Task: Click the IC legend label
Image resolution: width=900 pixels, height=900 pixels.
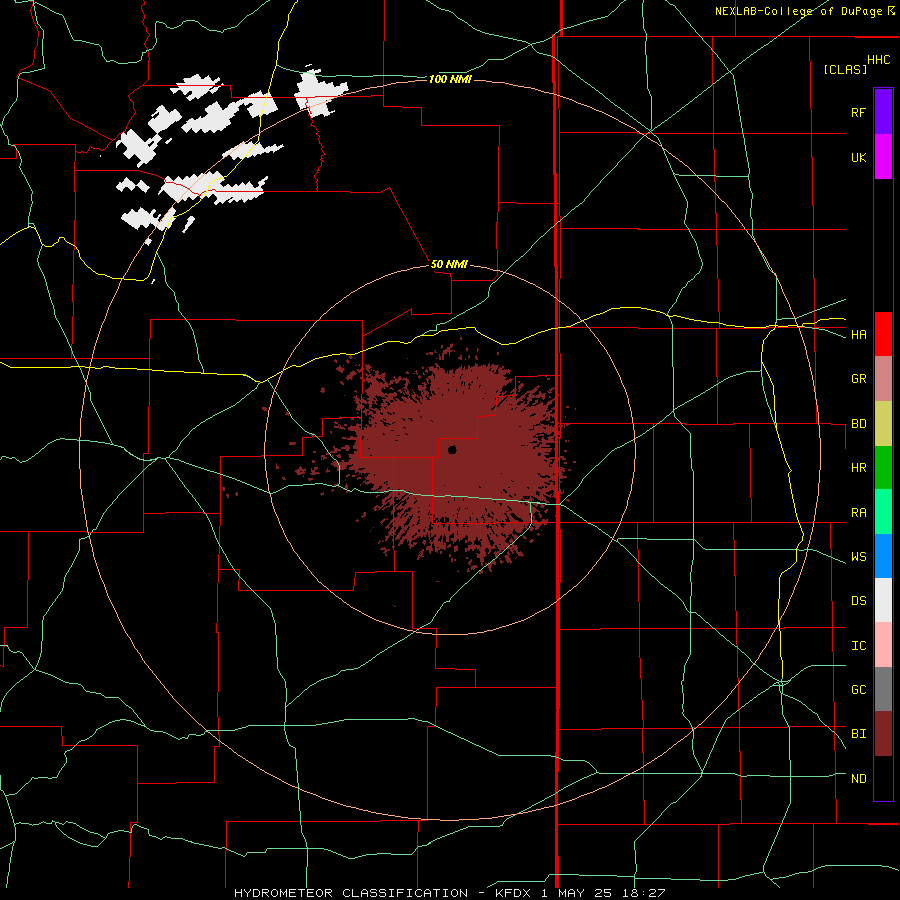Action: 858,646
